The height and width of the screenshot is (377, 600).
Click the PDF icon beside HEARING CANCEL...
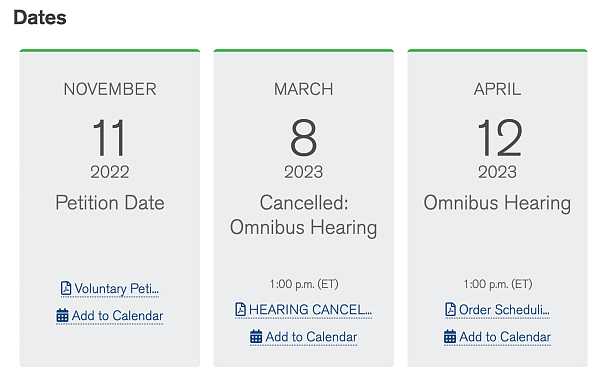click(x=240, y=309)
